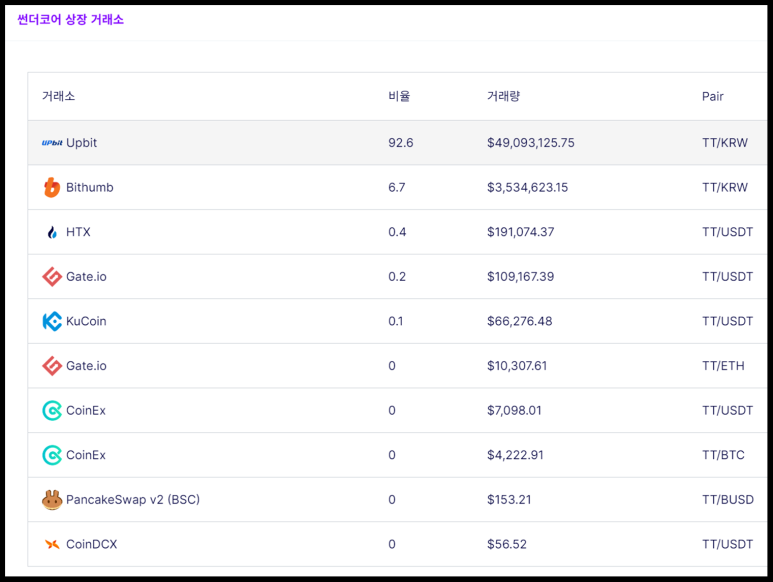Click the 거래소 column header
The image size is (773, 582).
coord(59,96)
